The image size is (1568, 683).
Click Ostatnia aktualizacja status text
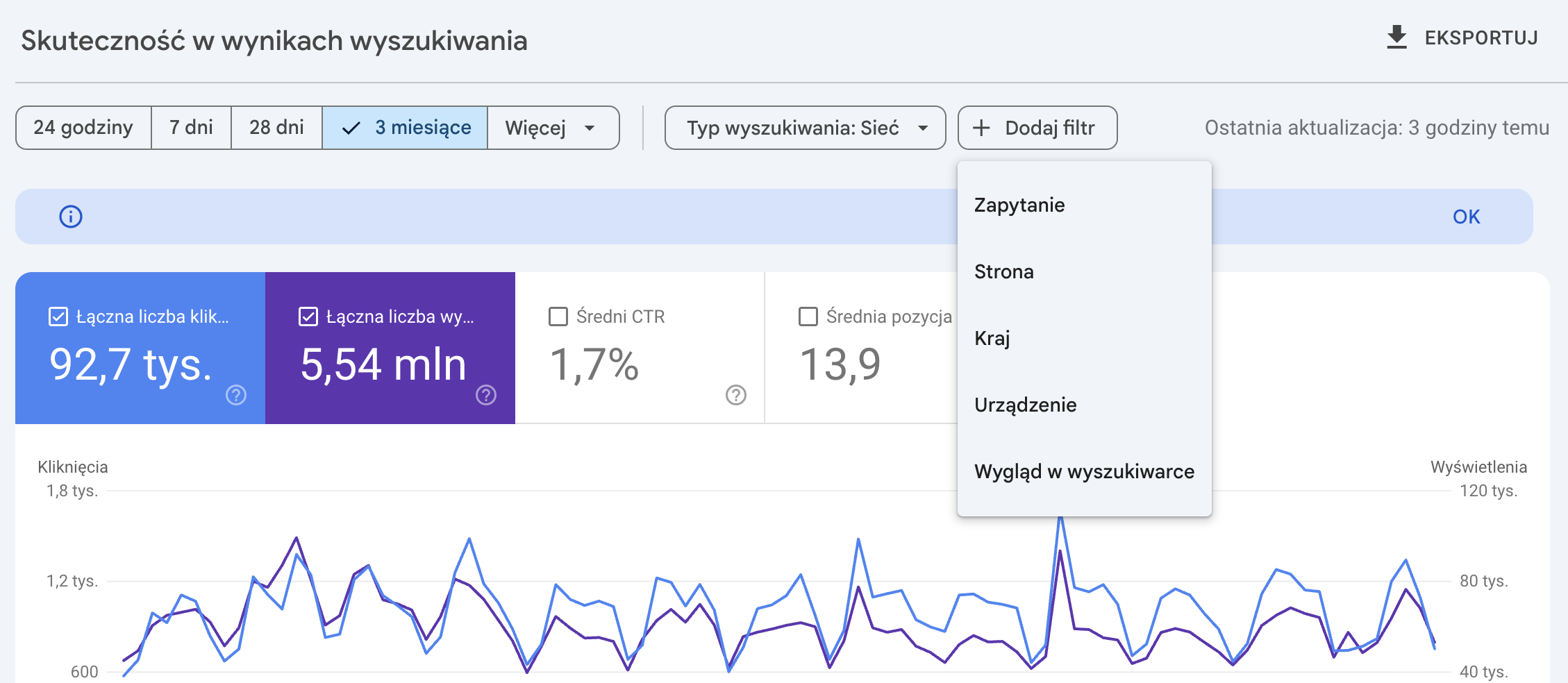1377,128
